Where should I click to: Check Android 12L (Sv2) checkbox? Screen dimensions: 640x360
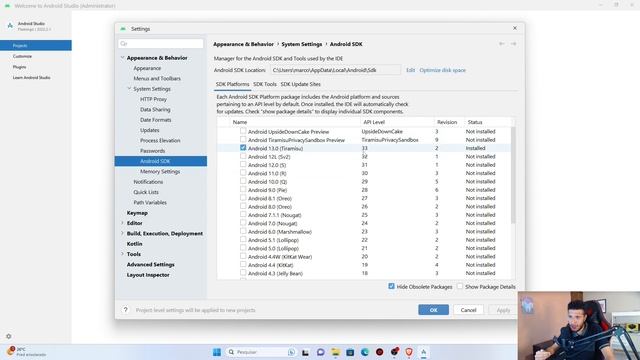point(243,156)
